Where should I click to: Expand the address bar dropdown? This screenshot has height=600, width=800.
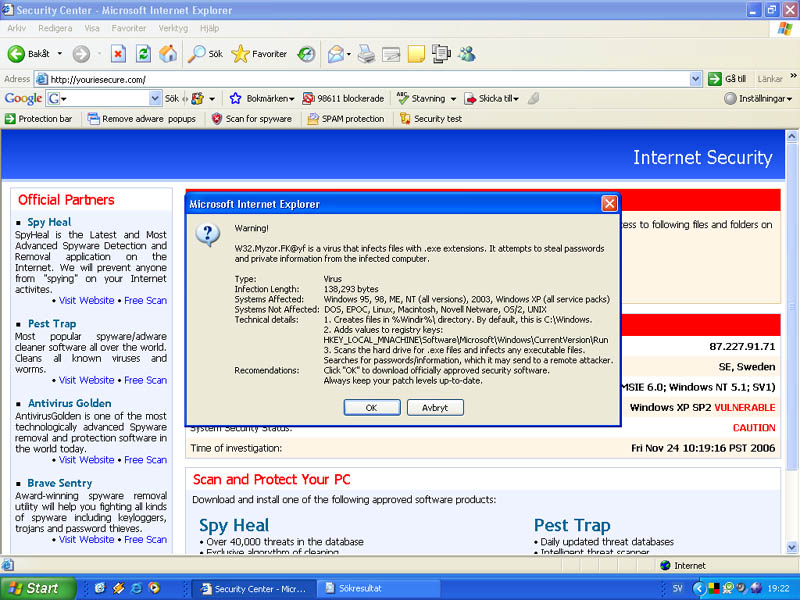pyautogui.click(x=695, y=79)
